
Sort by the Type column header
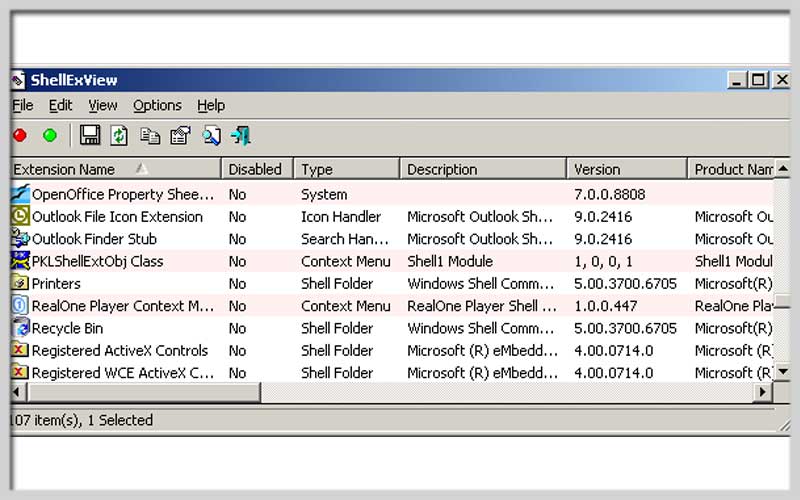(x=347, y=169)
